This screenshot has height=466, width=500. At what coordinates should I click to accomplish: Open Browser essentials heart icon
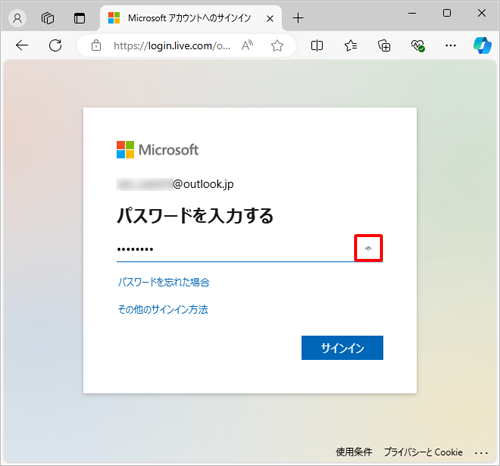point(417,45)
